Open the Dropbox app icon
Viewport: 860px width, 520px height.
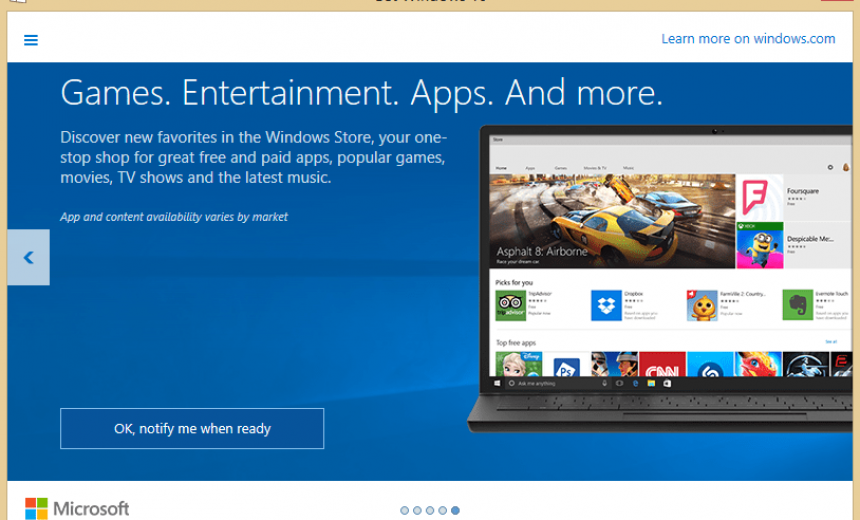tap(606, 304)
